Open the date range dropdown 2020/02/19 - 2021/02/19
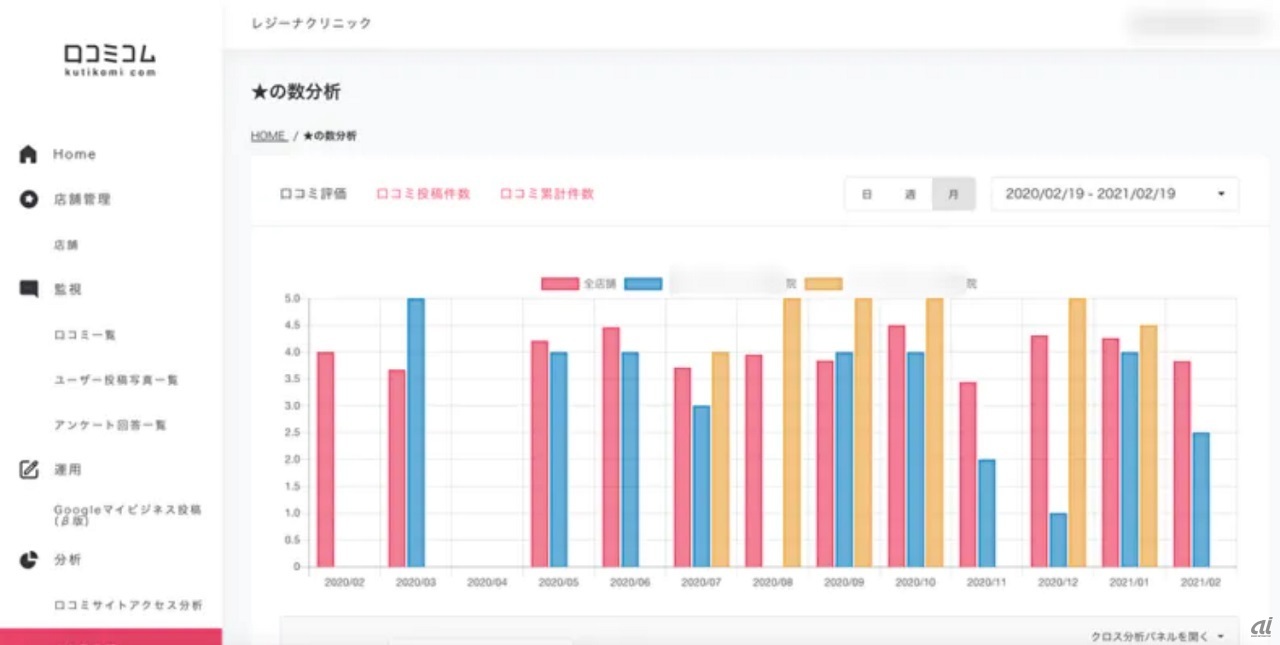The height and width of the screenshot is (645, 1280). click(1114, 194)
